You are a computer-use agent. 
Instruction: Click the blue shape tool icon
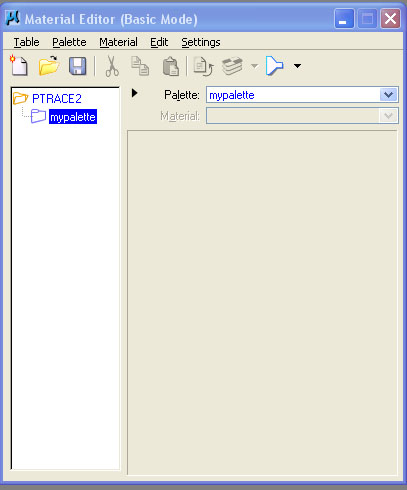[275, 66]
